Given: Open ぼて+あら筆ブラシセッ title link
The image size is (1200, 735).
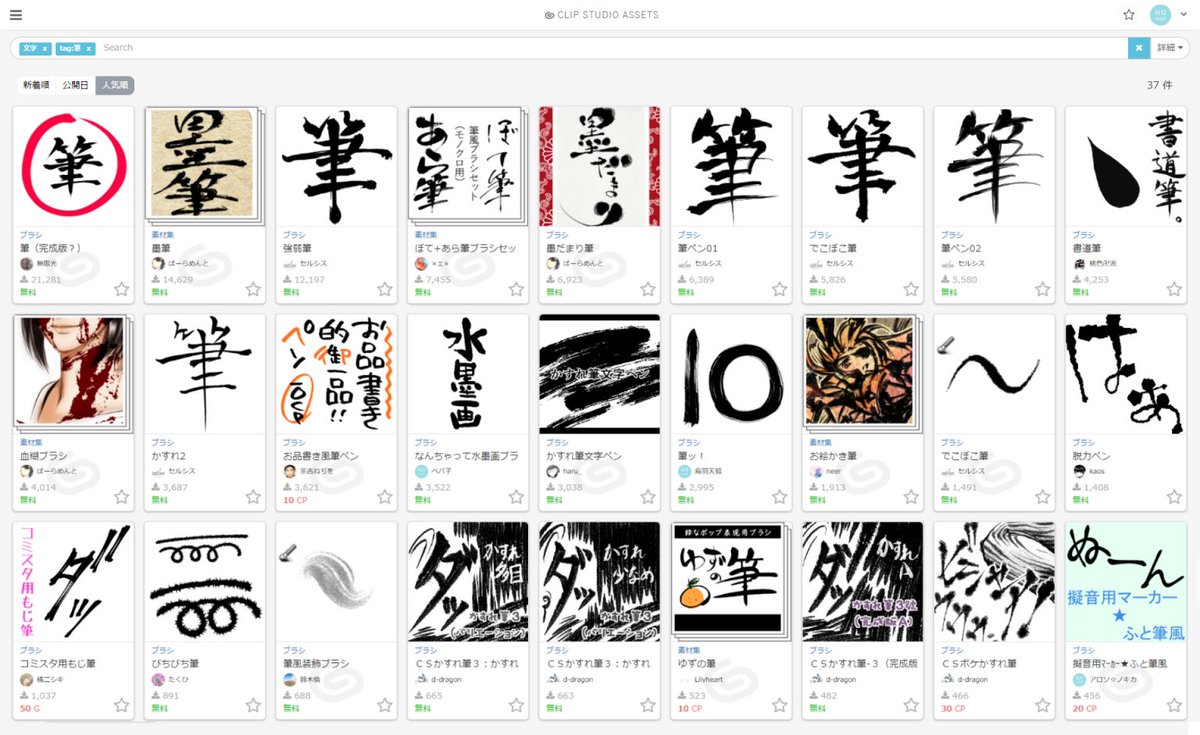Looking at the screenshot, I should (x=465, y=247).
